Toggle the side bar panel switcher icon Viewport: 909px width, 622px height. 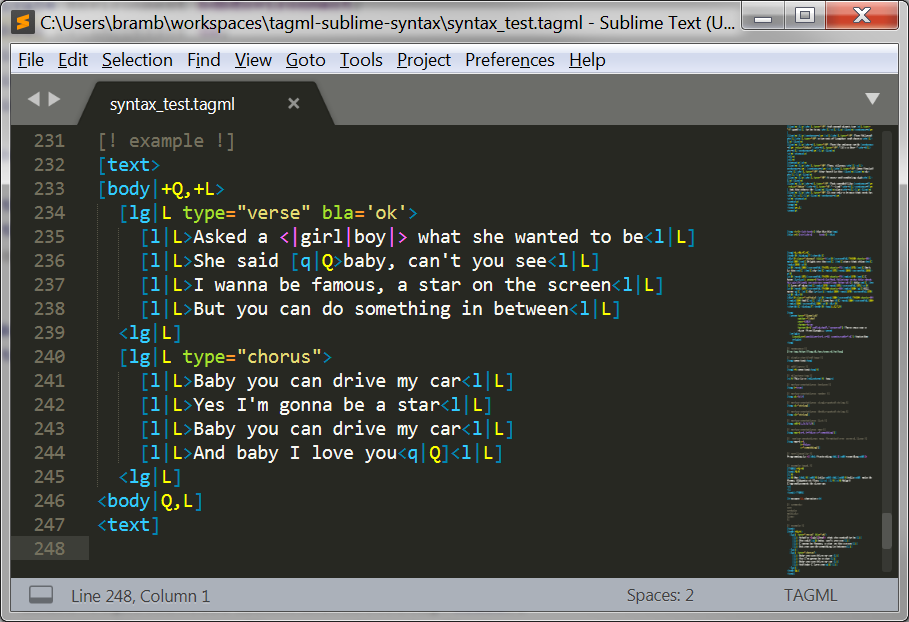tap(41, 595)
